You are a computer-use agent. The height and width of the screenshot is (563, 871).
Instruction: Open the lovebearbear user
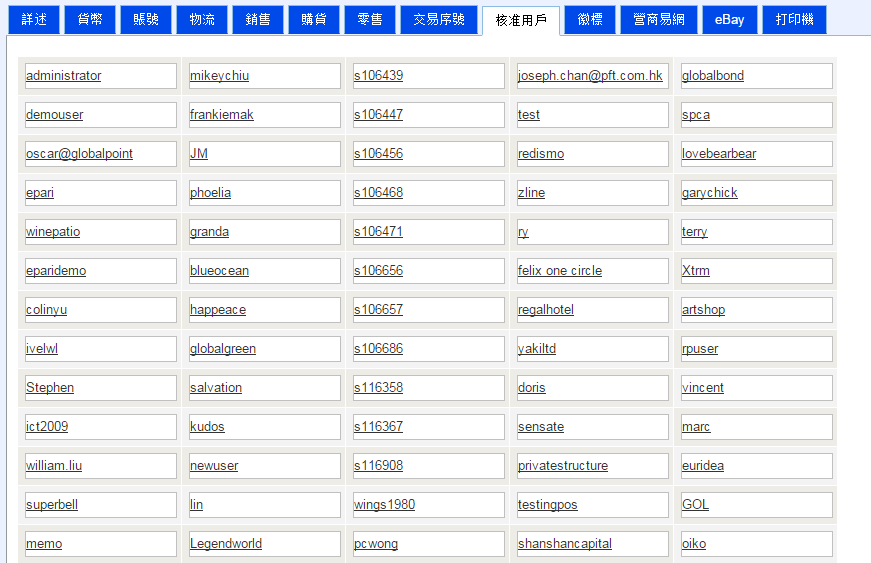click(x=719, y=153)
